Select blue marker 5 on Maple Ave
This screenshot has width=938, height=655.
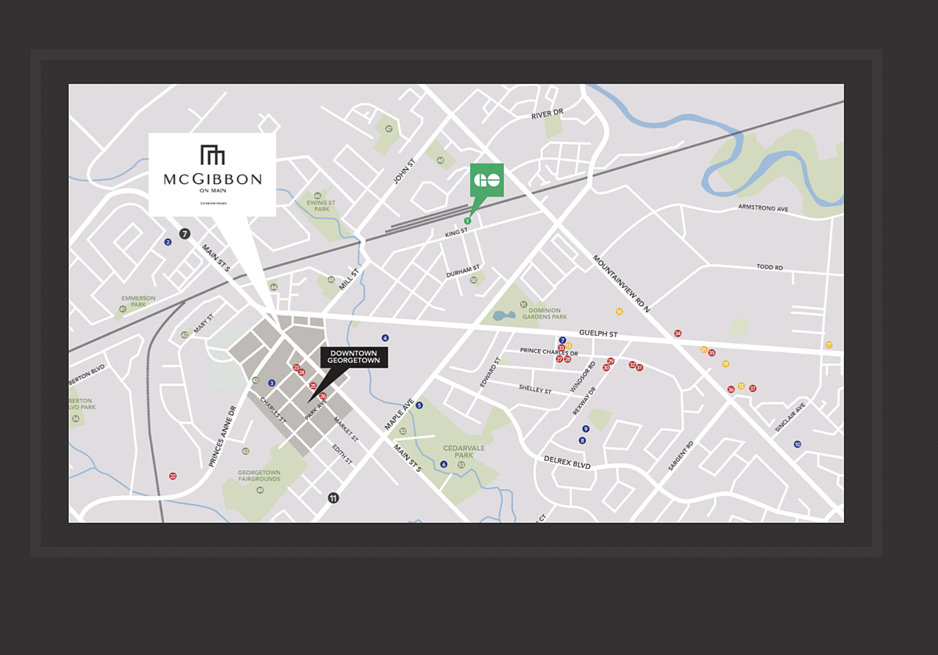[419, 406]
